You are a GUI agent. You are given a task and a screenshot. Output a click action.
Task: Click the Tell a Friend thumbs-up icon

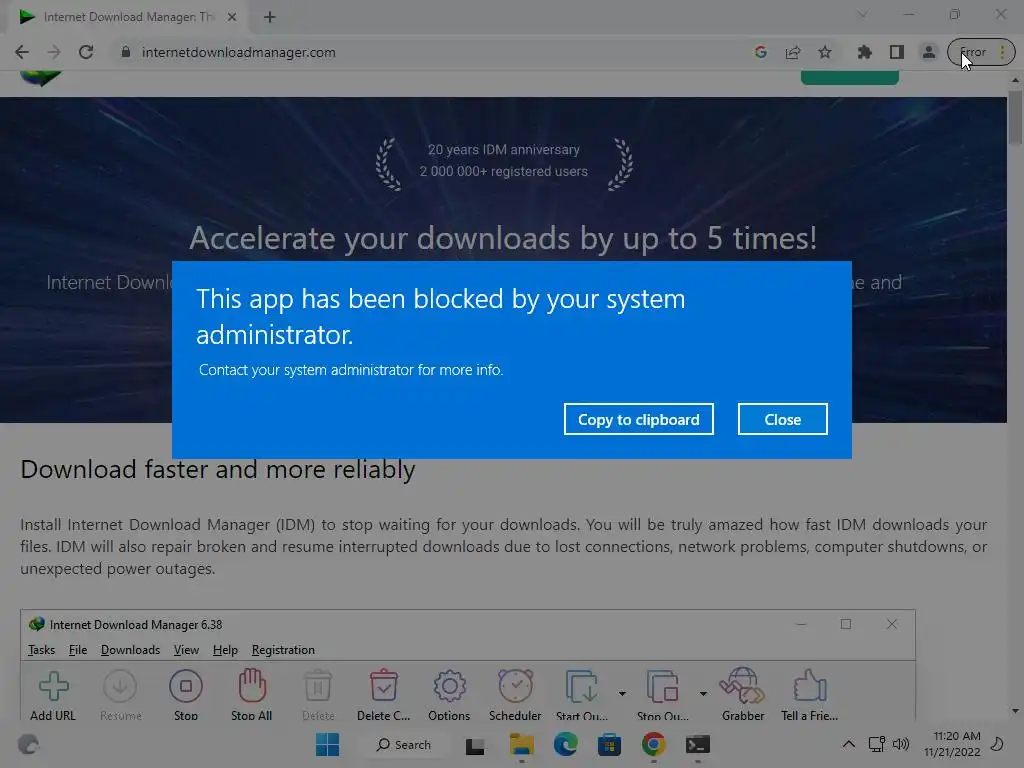point(810,695)
